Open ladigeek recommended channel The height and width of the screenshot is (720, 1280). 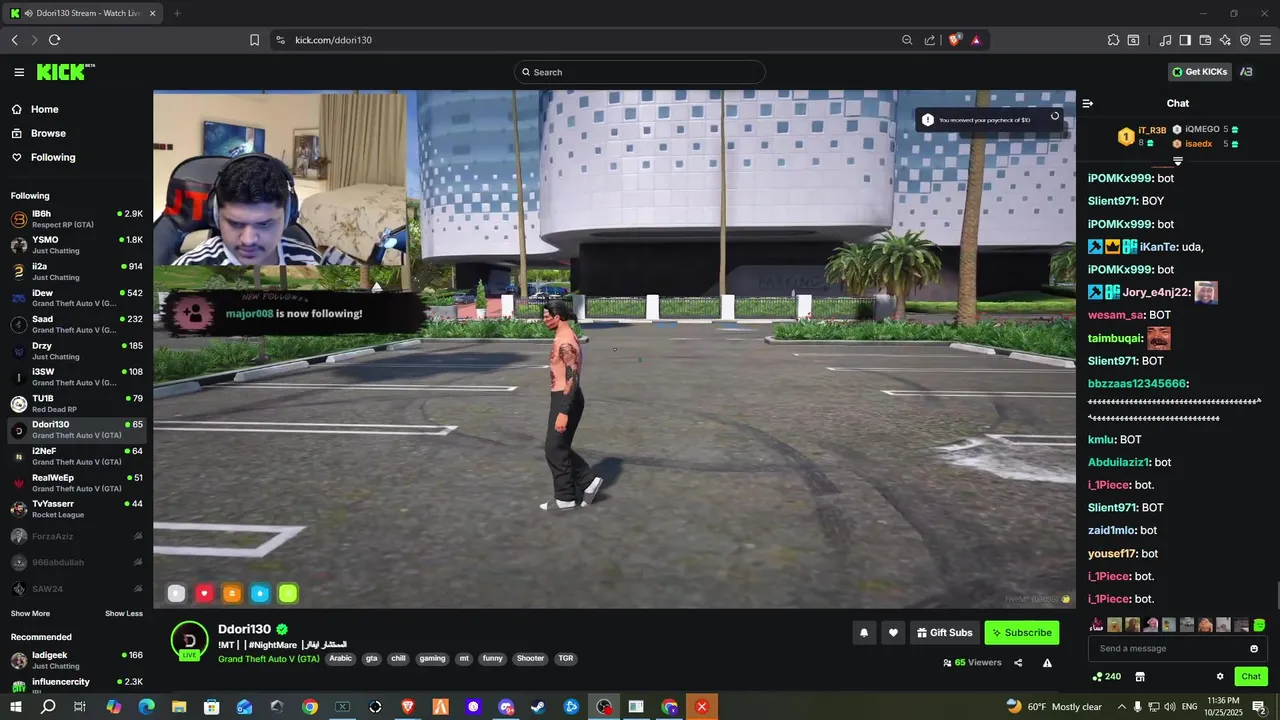click(76, 660)
